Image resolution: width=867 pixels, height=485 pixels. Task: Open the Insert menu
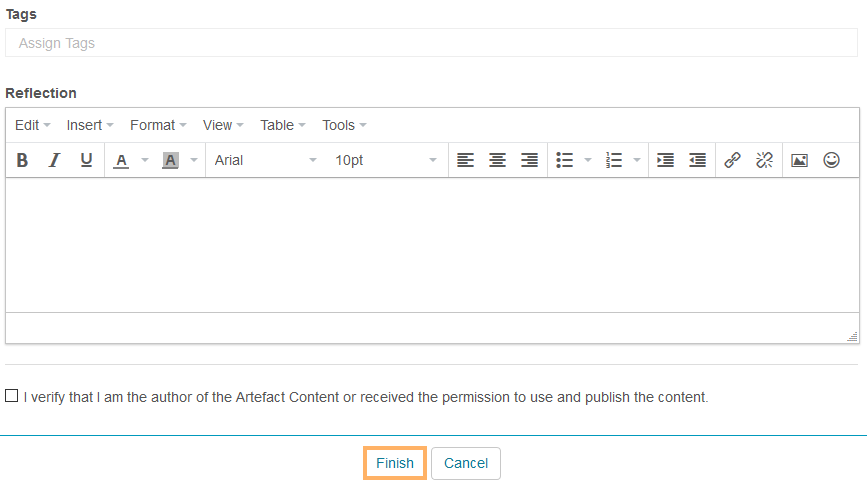click(90, 125)
